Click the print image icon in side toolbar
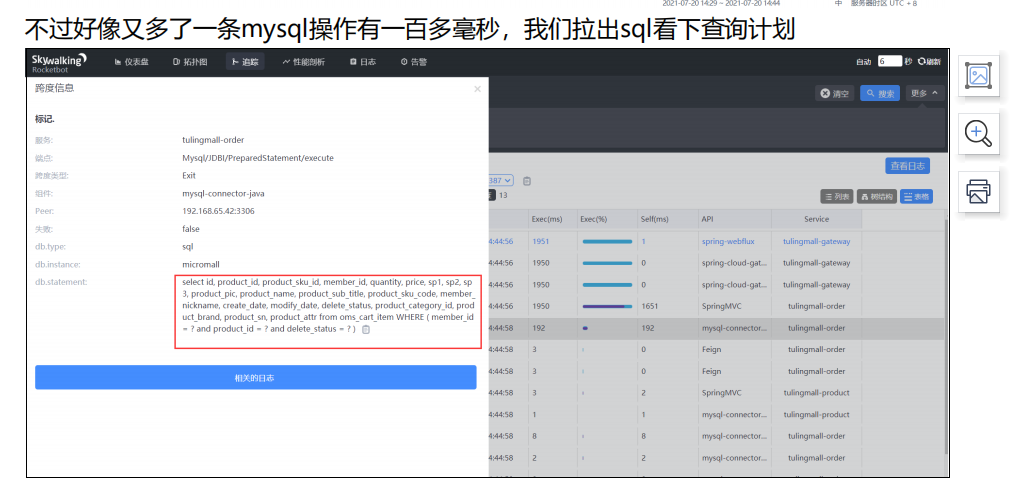1033x489 pixels. pos(978,192)
